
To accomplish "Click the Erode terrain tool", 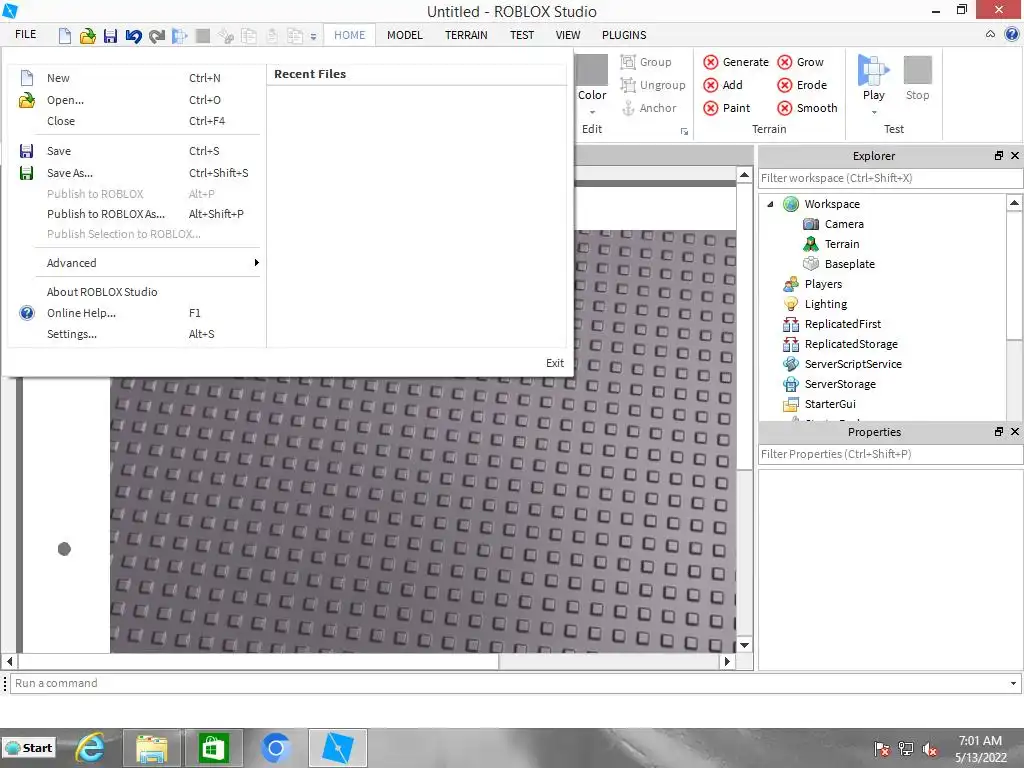I will (802, 85).
